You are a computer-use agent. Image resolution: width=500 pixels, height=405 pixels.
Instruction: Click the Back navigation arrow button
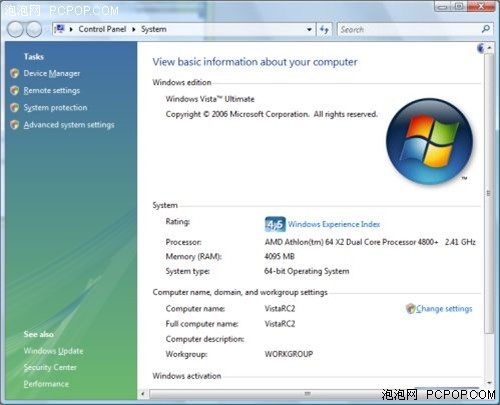coord(15,30)
